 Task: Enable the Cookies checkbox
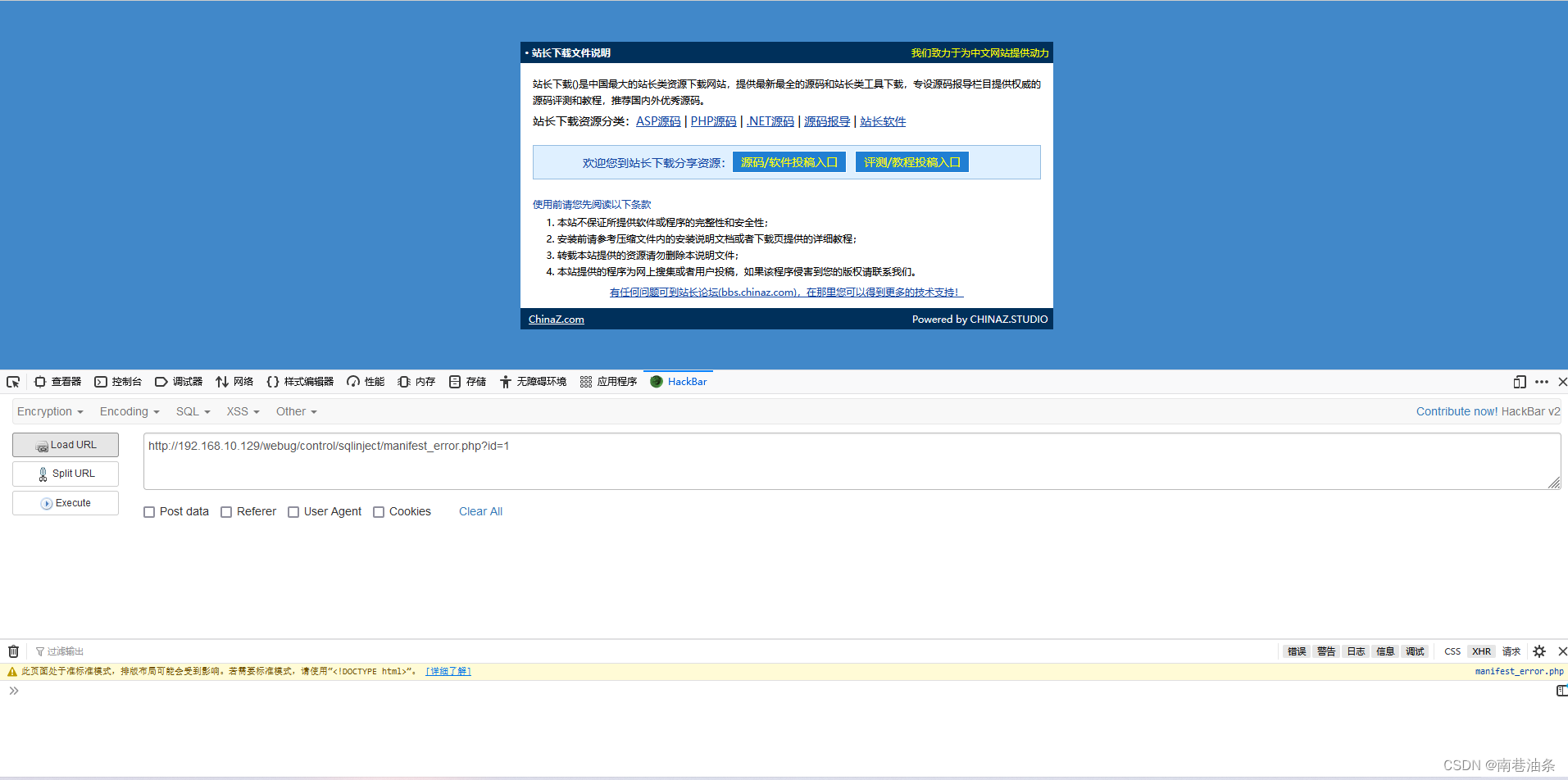379,511
